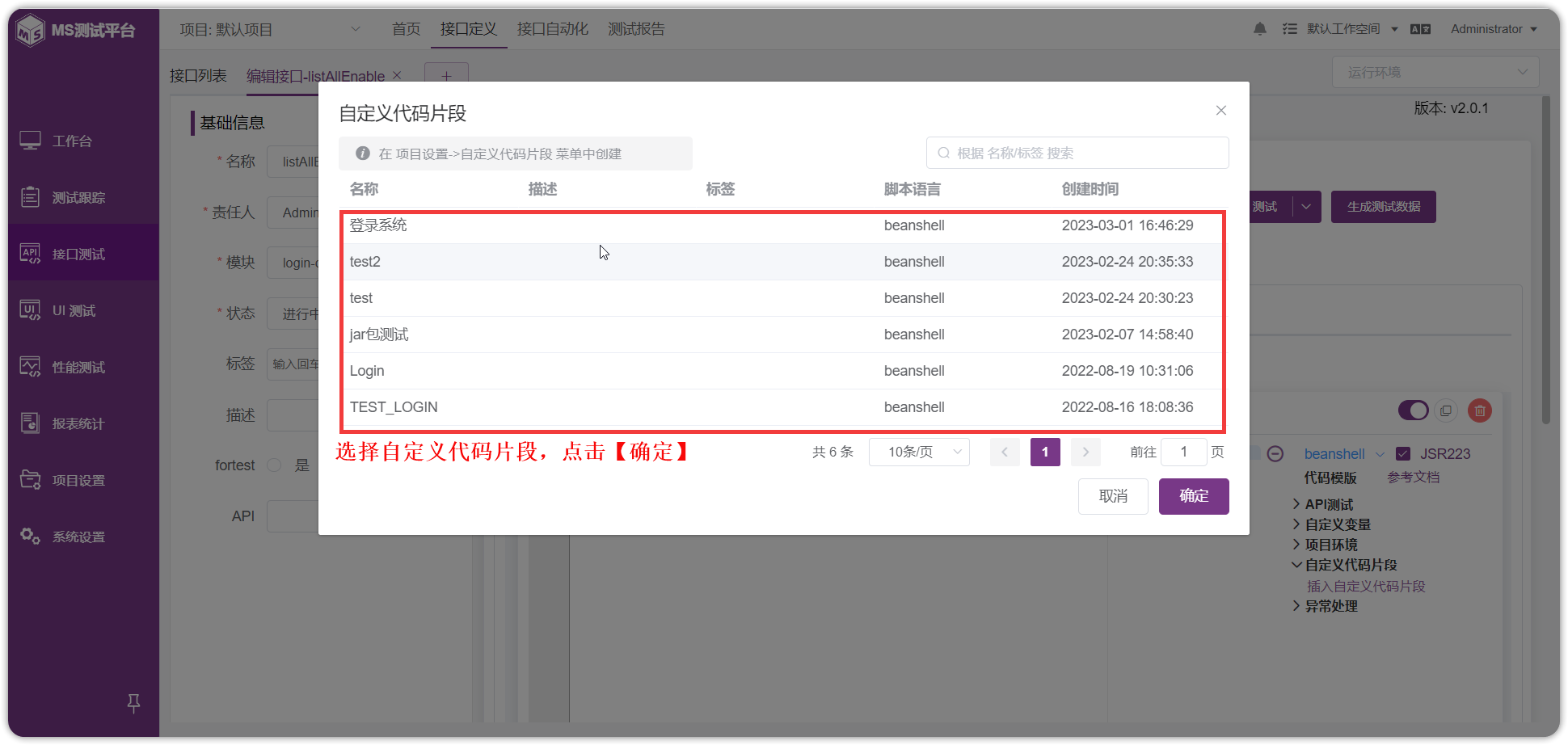Click the 插入自定义代码片段 link

point(1366,586)
